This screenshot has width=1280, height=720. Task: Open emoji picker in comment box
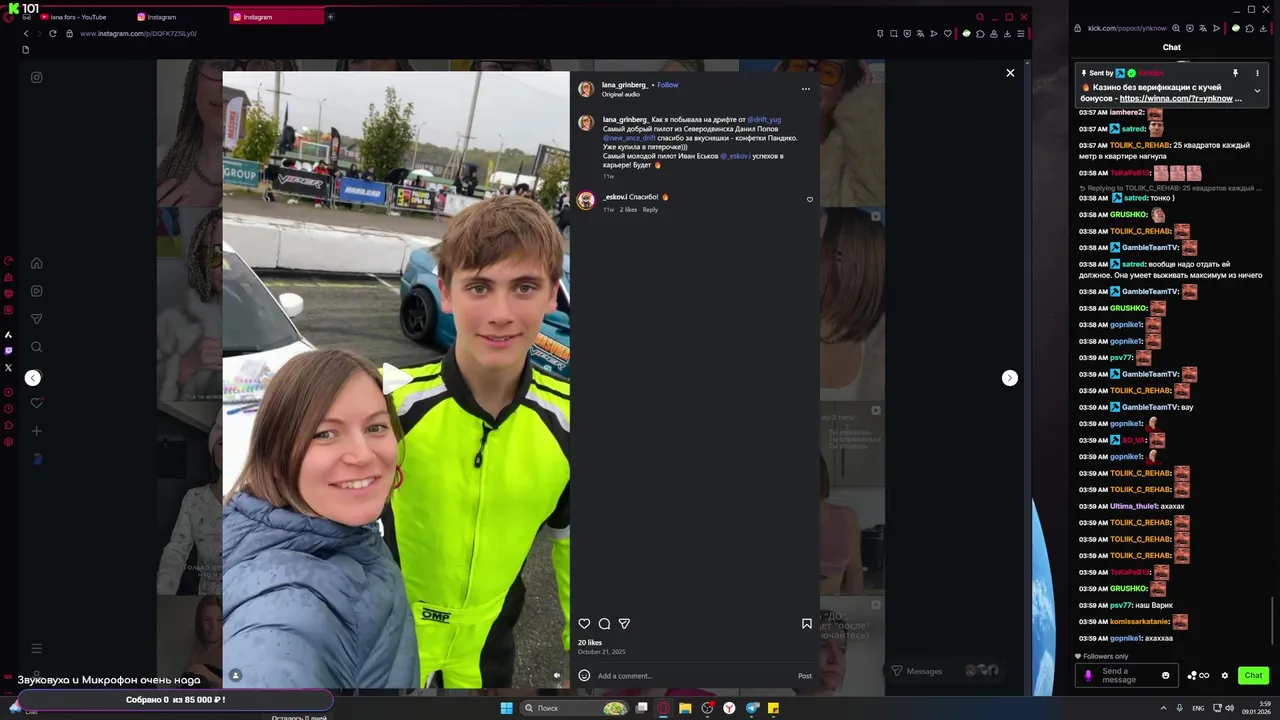[x=584, y=675]
